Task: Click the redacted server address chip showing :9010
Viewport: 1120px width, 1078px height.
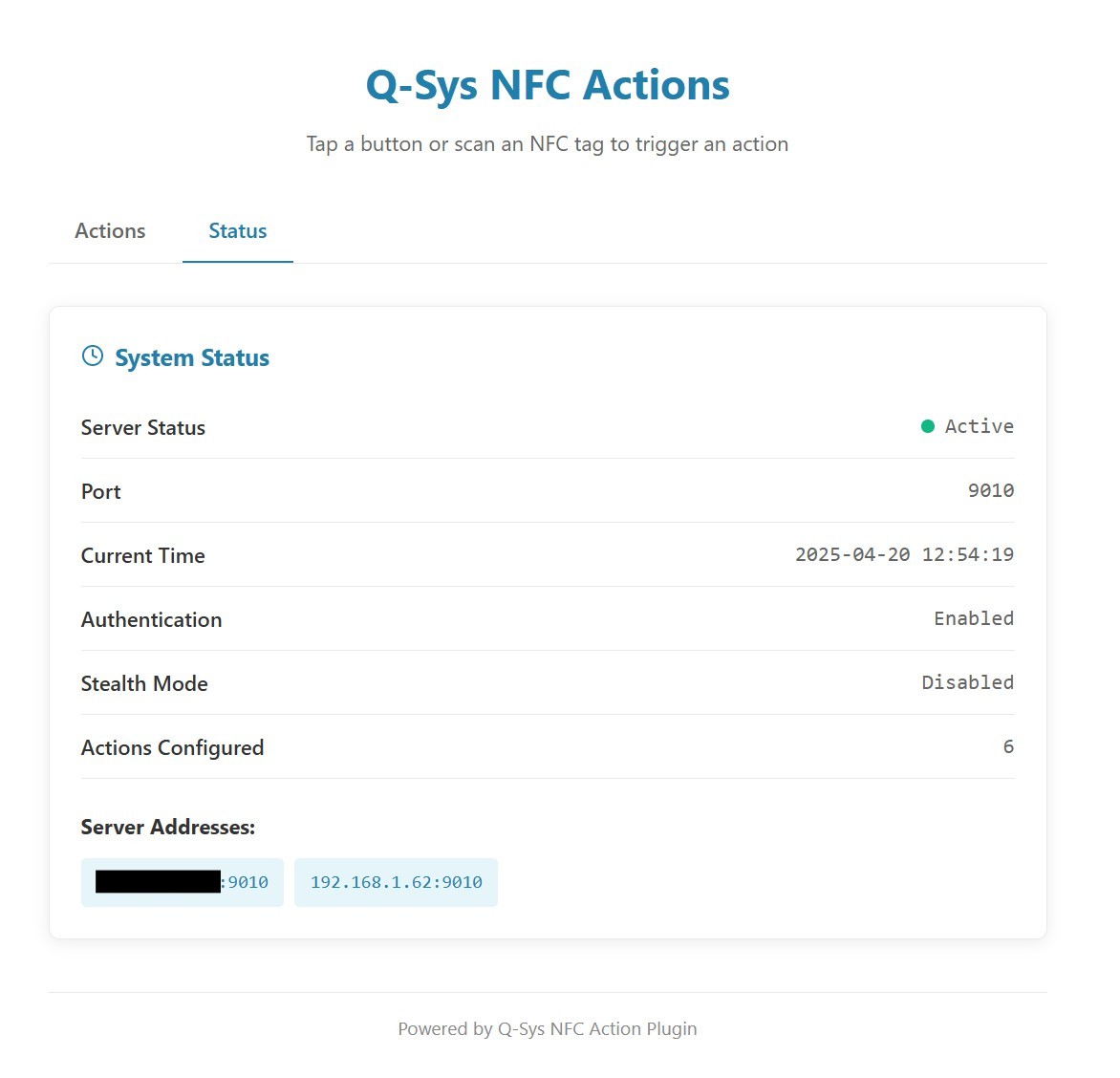Action: (182, 882)
